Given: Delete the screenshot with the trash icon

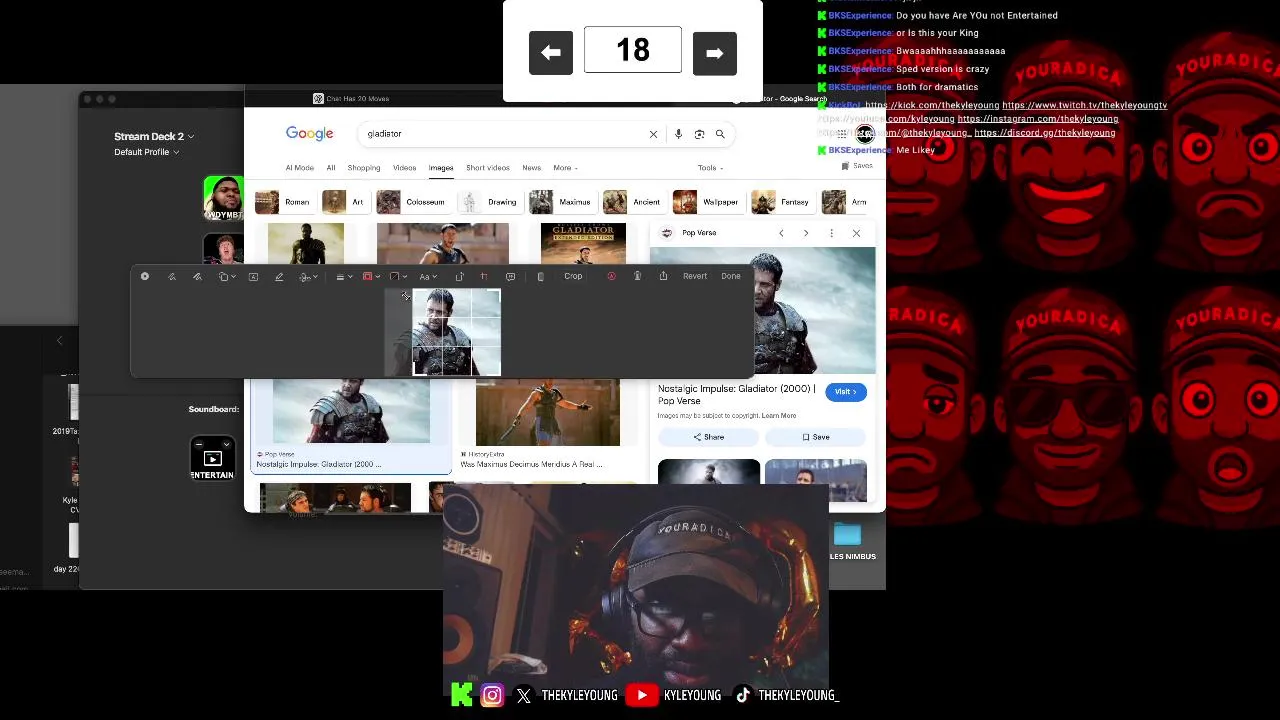Looking at the screenshot, I should pos(637,276).
